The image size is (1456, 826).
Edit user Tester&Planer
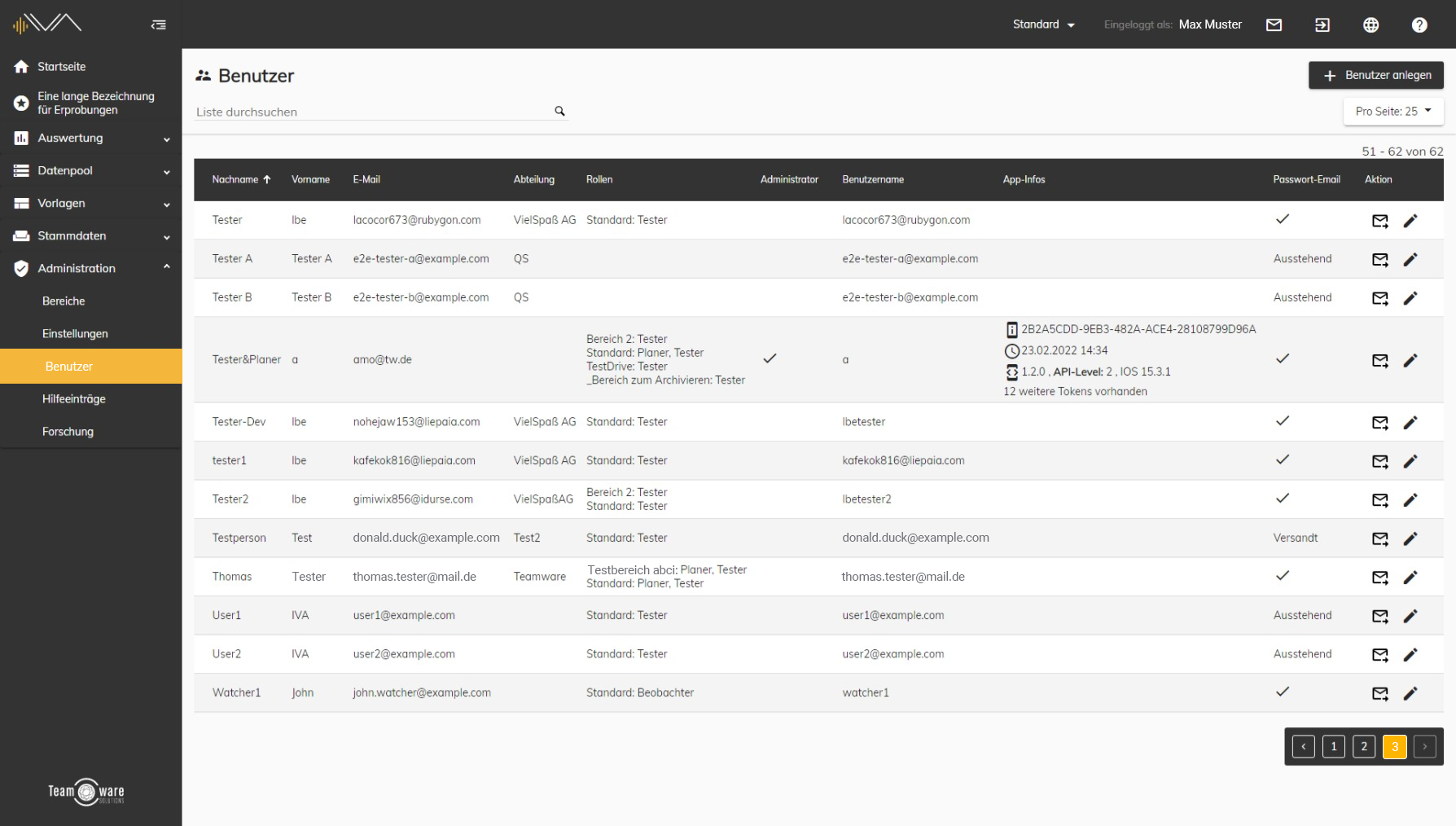1410,360
